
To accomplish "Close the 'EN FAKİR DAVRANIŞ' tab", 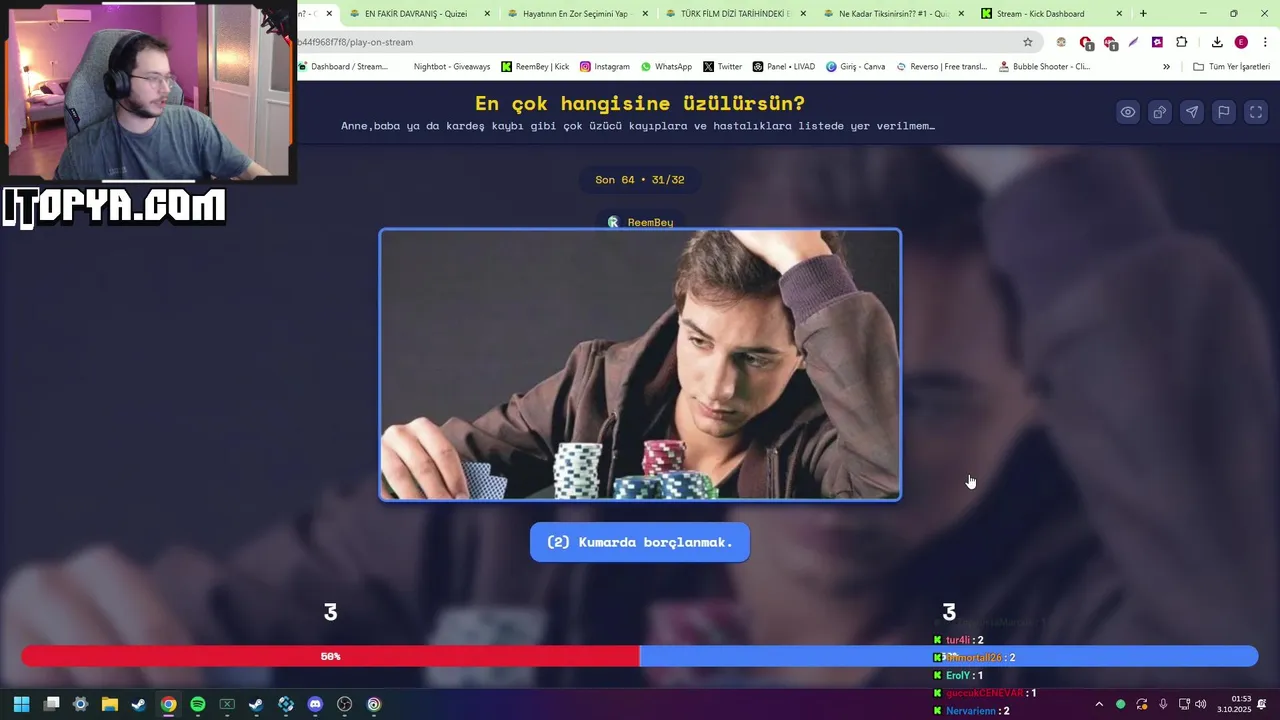I will [x=487, y=14].
